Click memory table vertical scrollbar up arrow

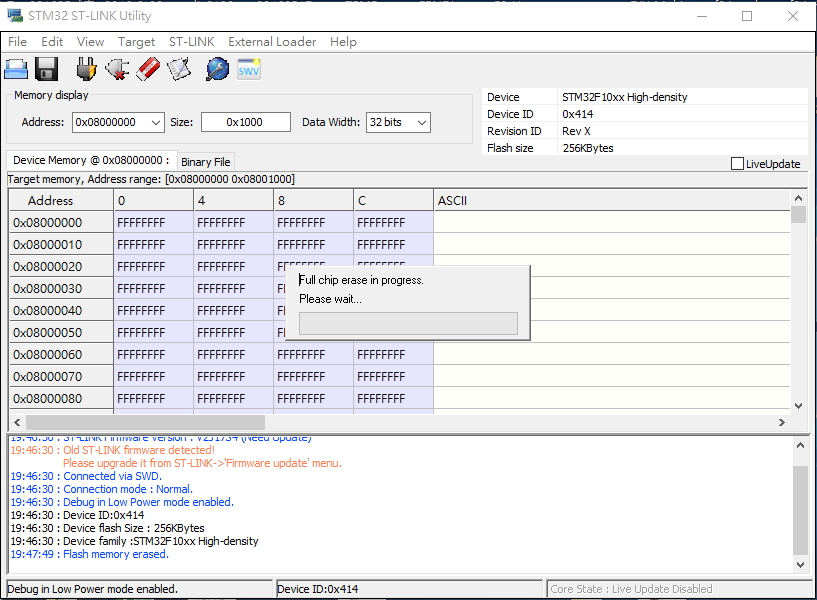pos(798,198)
